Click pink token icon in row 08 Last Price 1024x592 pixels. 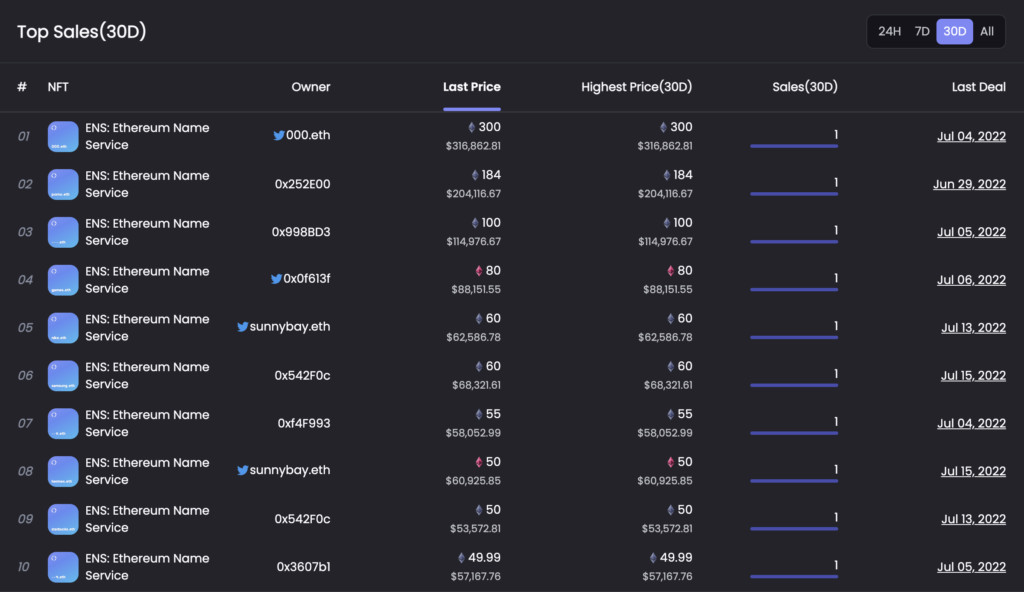click(x=479, y=462)
